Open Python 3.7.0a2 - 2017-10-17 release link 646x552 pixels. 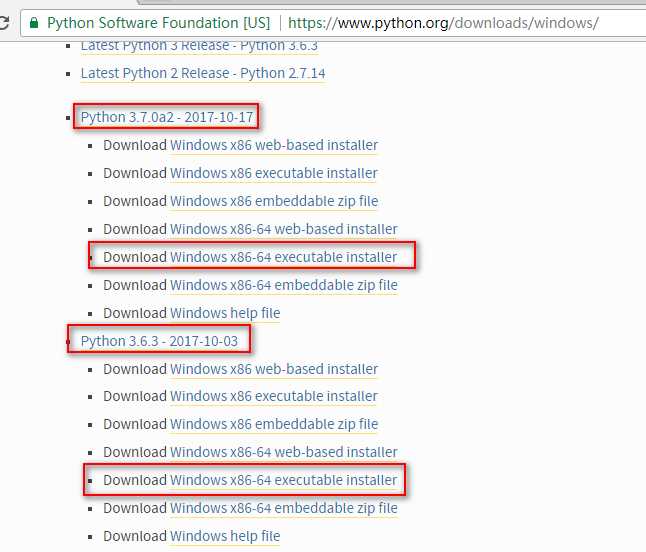[x=167, y=117]
